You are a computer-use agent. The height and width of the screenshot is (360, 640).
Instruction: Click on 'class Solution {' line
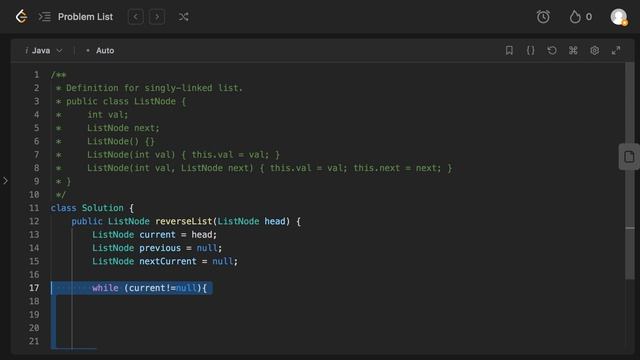click(92, 208)
